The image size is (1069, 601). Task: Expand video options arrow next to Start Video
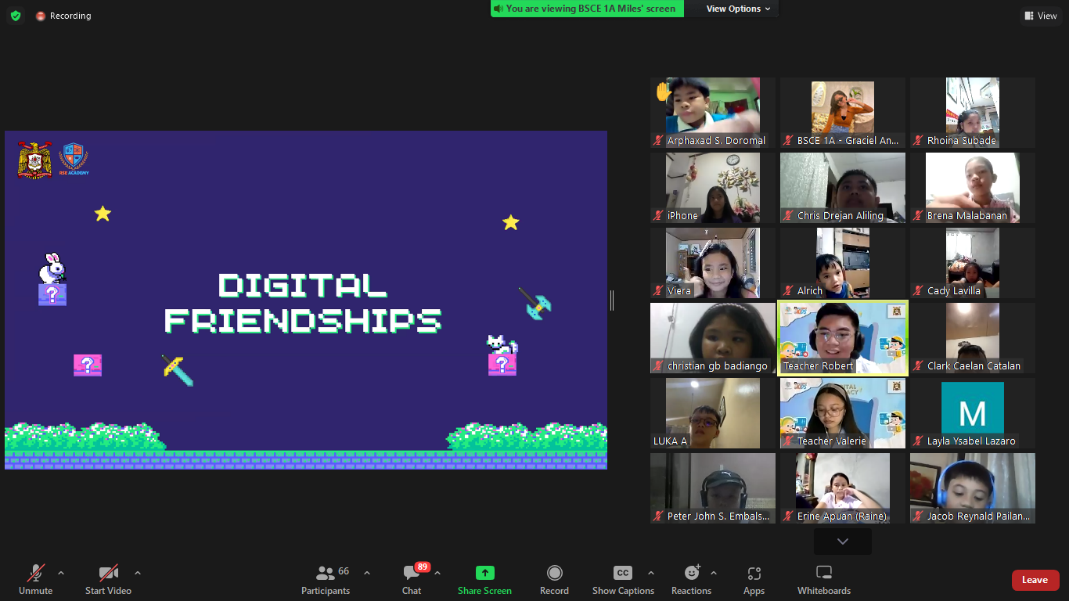tap(137, 573)
